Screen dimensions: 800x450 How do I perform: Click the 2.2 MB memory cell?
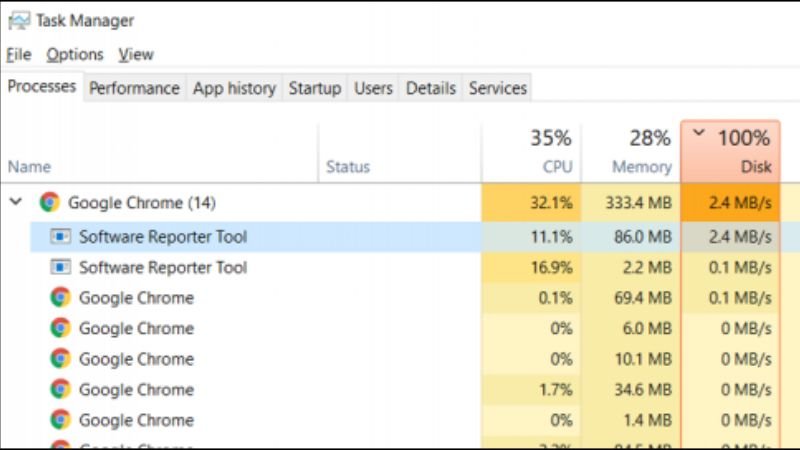point(631,267)
